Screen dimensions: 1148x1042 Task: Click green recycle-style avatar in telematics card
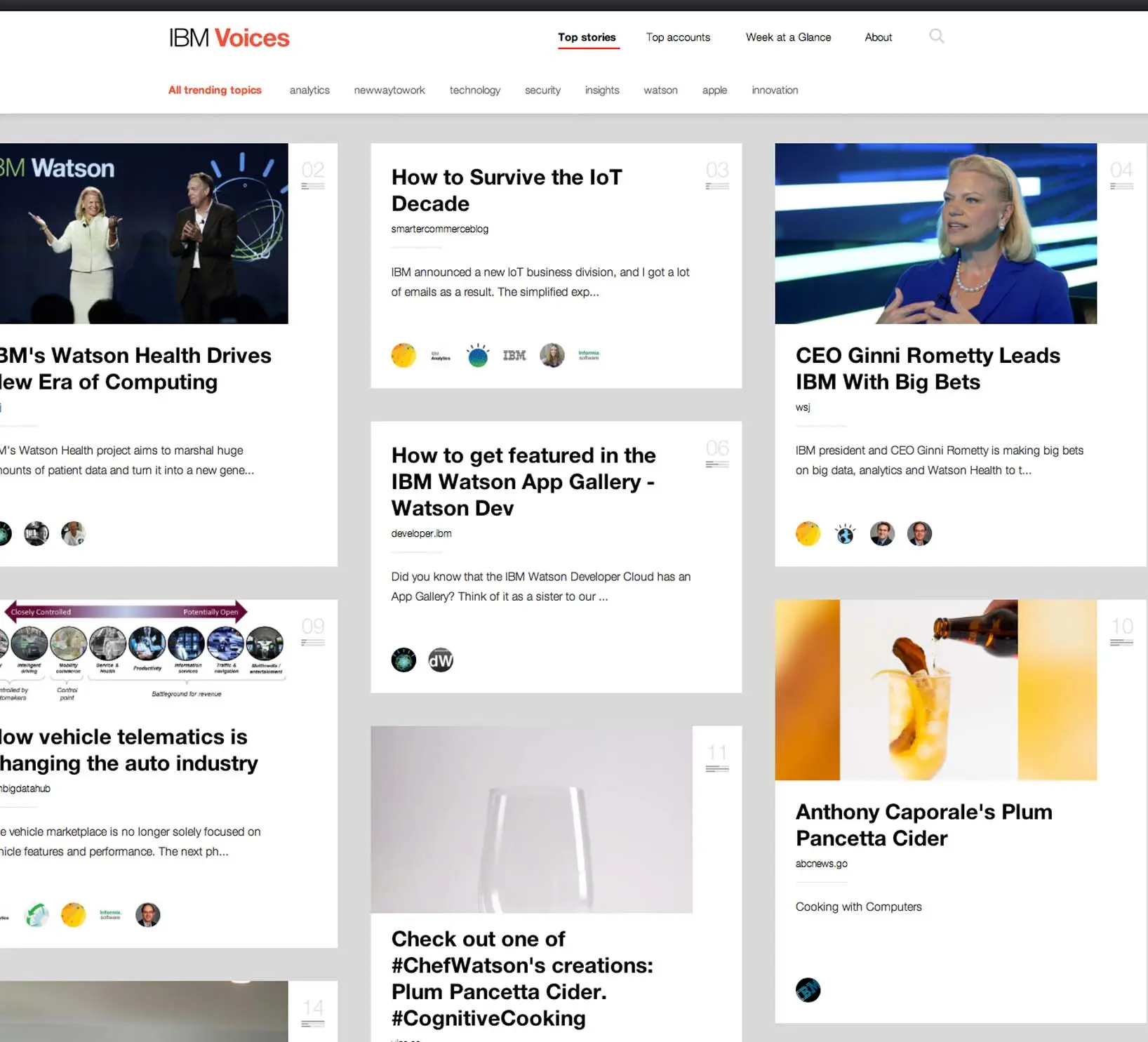point(36,915)
